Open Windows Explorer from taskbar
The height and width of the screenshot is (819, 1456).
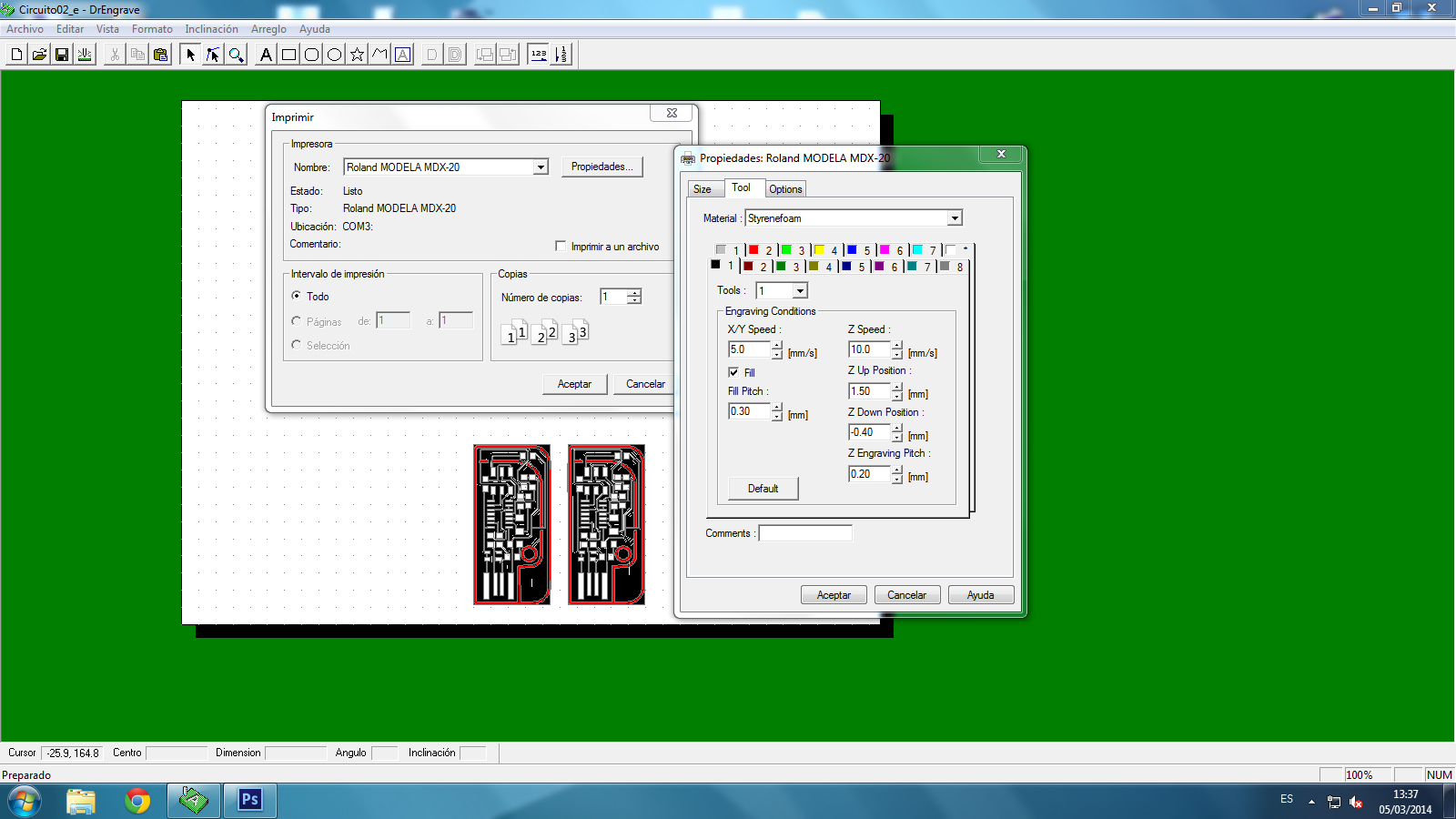[81, 801]
